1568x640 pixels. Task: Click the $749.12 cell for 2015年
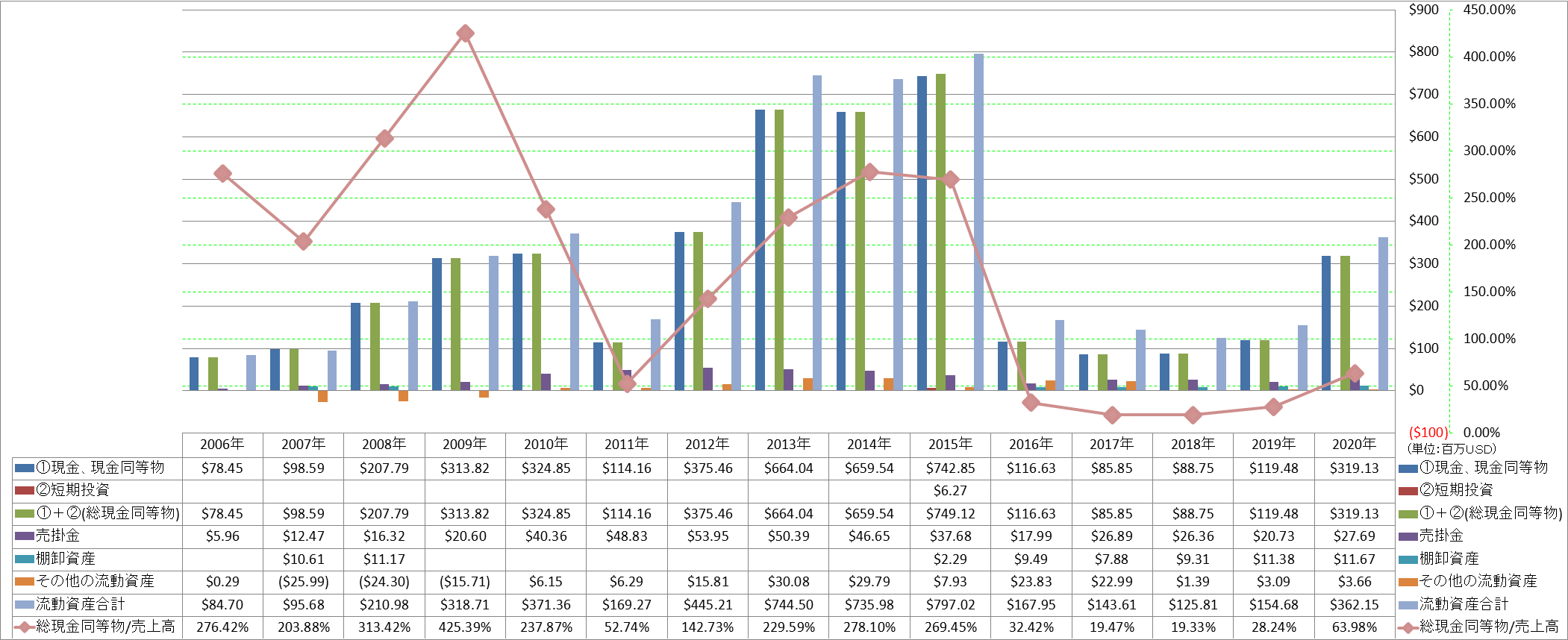[x=950, y=514]
